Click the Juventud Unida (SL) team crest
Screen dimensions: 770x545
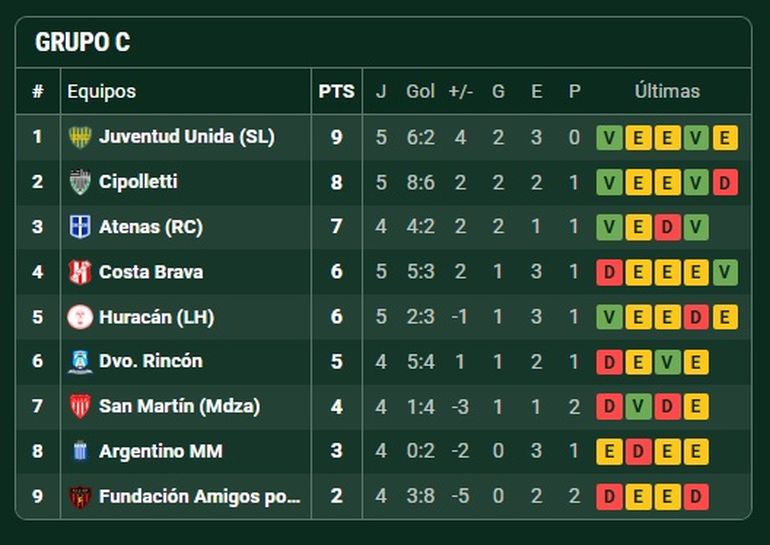(80, 137)
